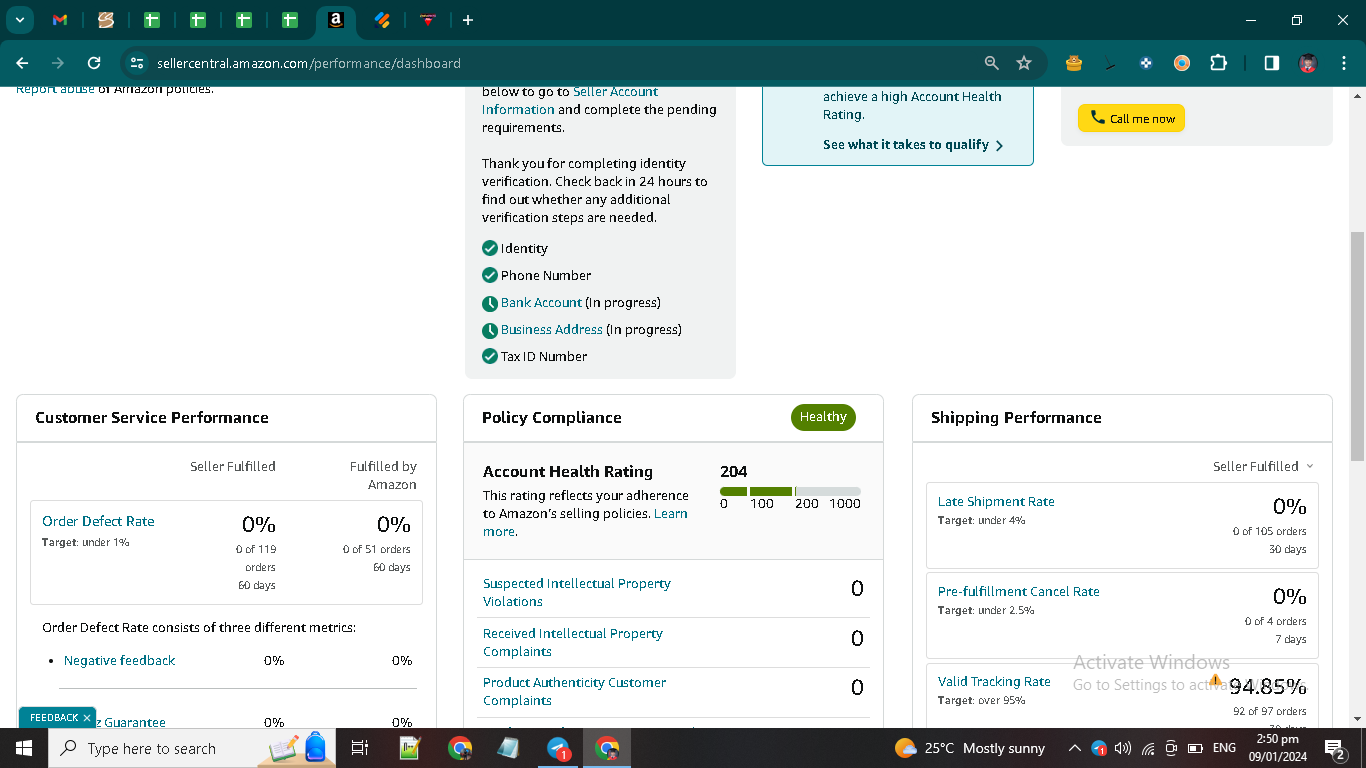Select the "0 of 105 orders" text
This screenshot has width=1366, height=768.
pos(1270,531)
